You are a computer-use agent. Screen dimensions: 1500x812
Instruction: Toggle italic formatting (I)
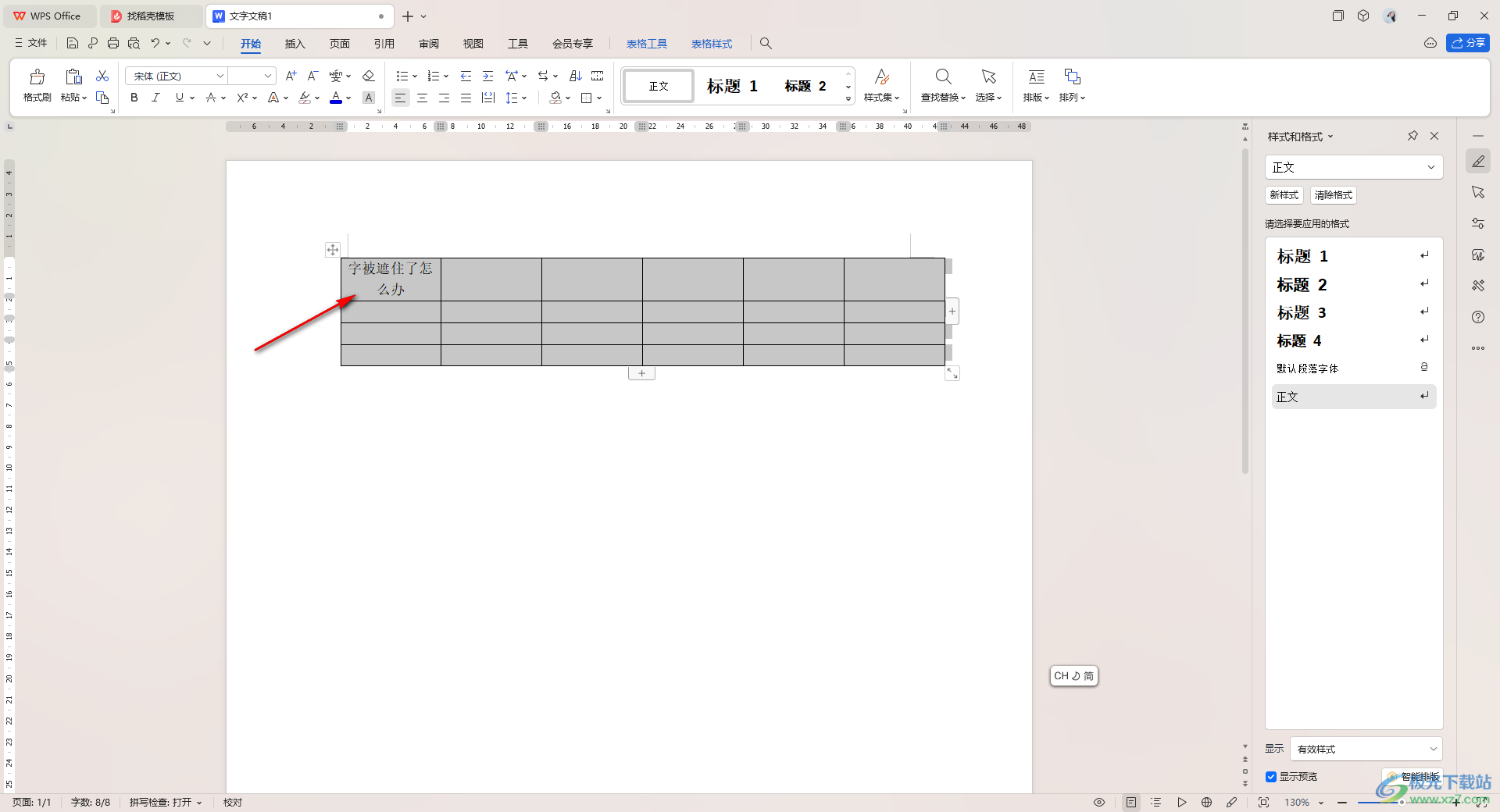point(155,98)
